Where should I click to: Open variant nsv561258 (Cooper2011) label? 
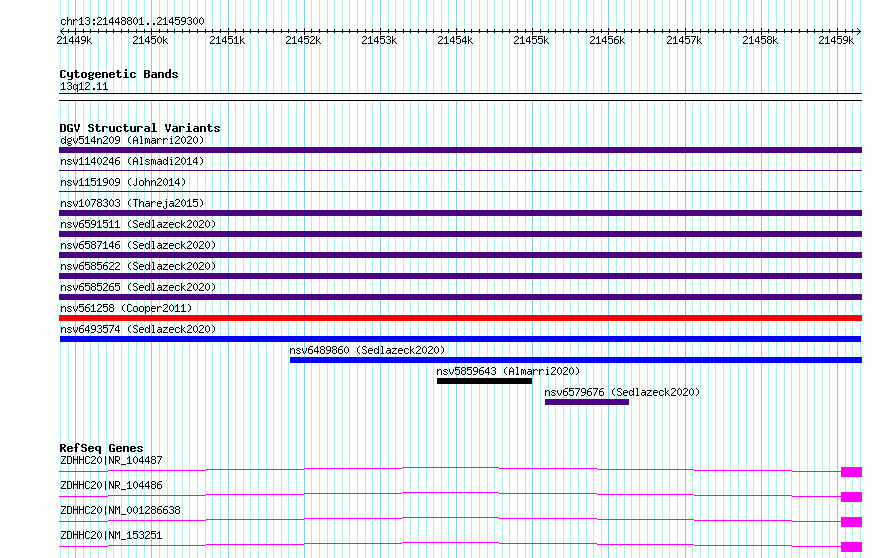[x=126, y=308]
